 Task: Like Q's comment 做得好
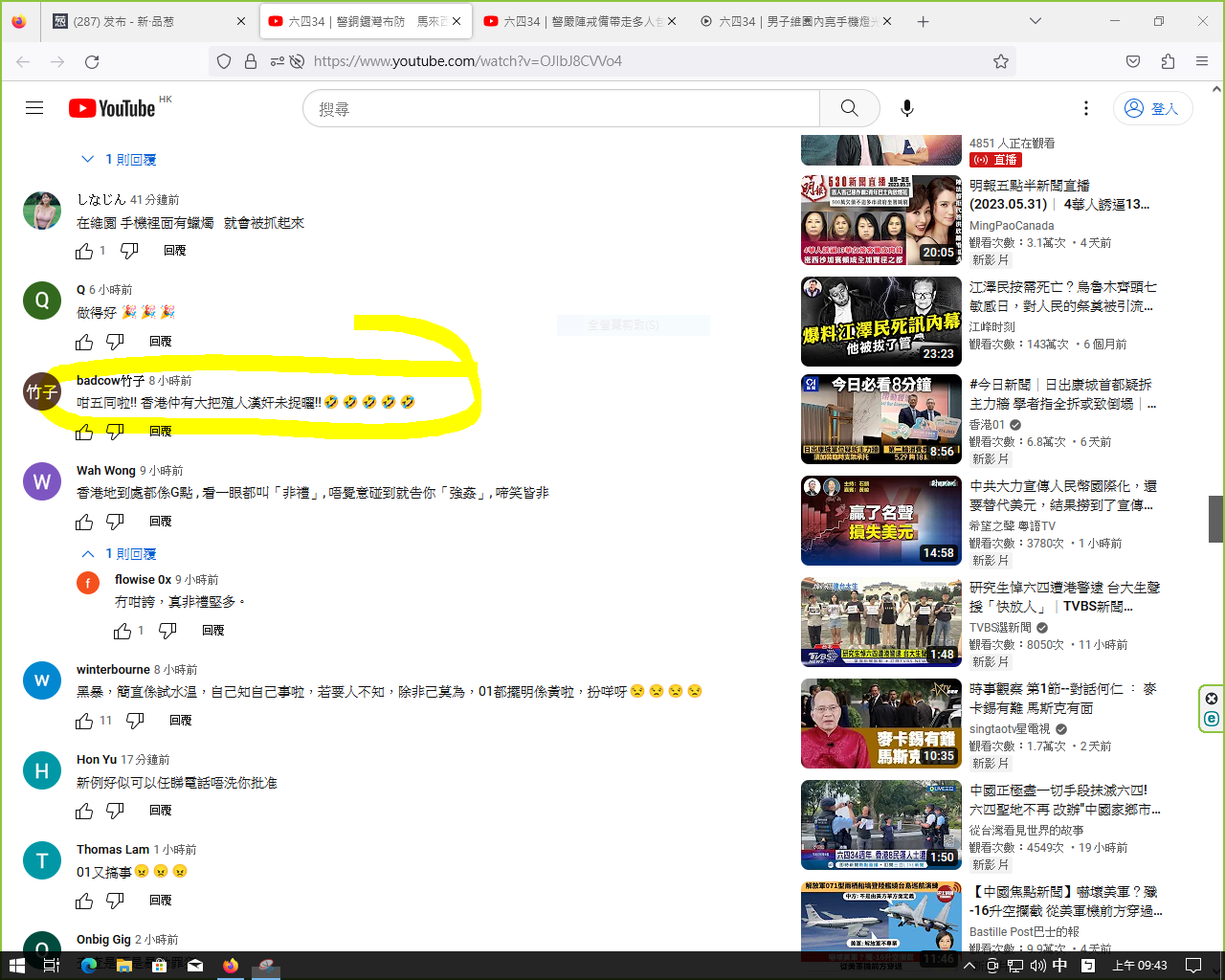[84, 342]
